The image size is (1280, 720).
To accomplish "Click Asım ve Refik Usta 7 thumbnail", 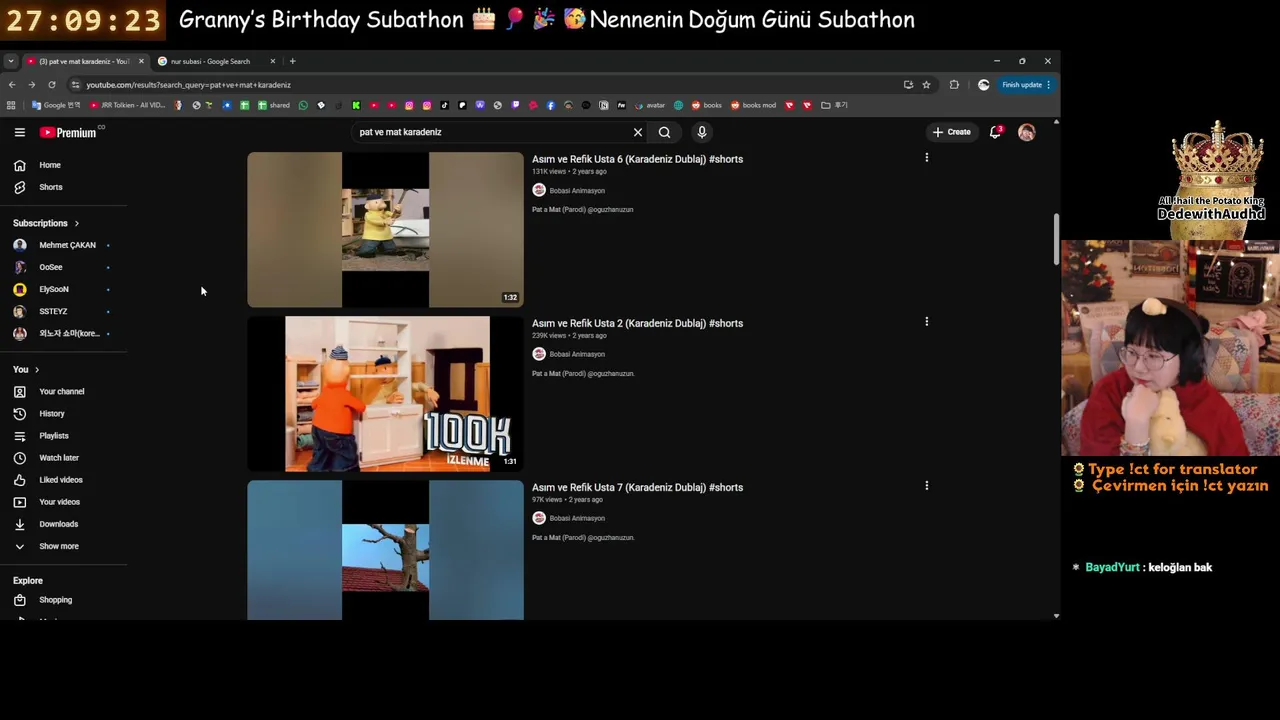I will coord(385,550).
